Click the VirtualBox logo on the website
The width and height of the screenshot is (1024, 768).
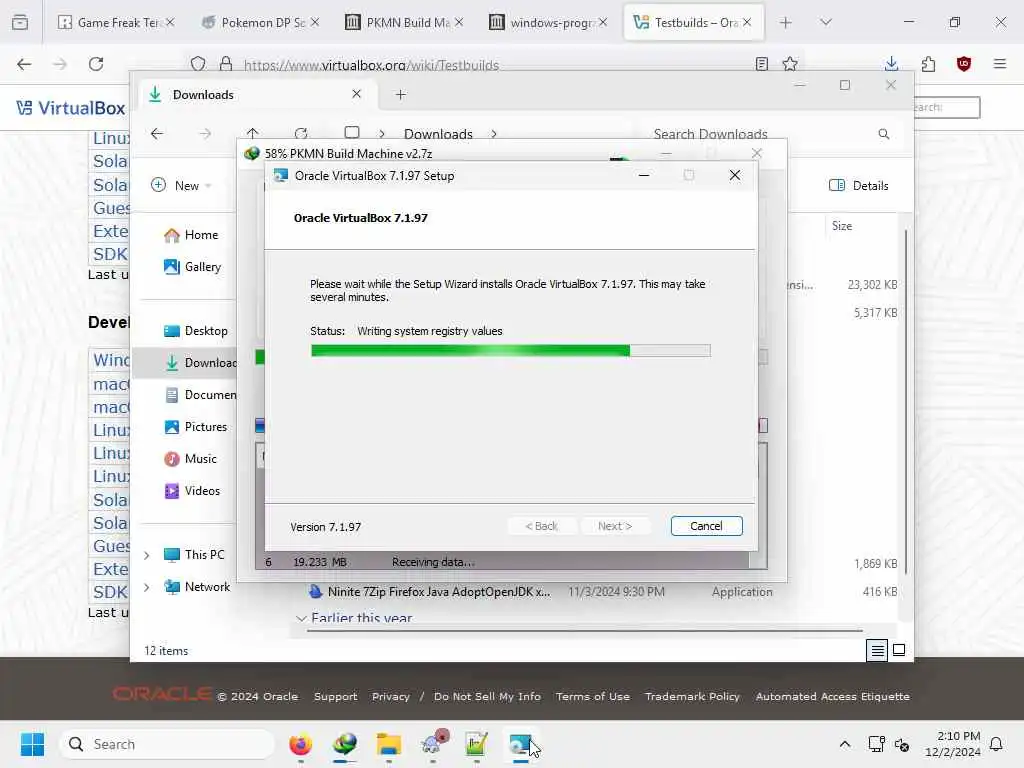click(x=71, y=108)
